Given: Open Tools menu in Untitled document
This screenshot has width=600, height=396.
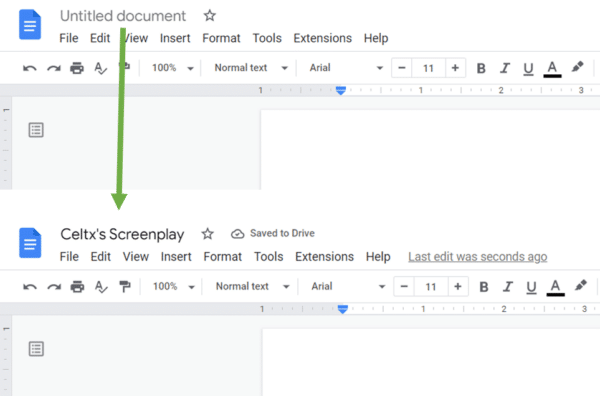Looking at the screenshot, I should (267, 38).
